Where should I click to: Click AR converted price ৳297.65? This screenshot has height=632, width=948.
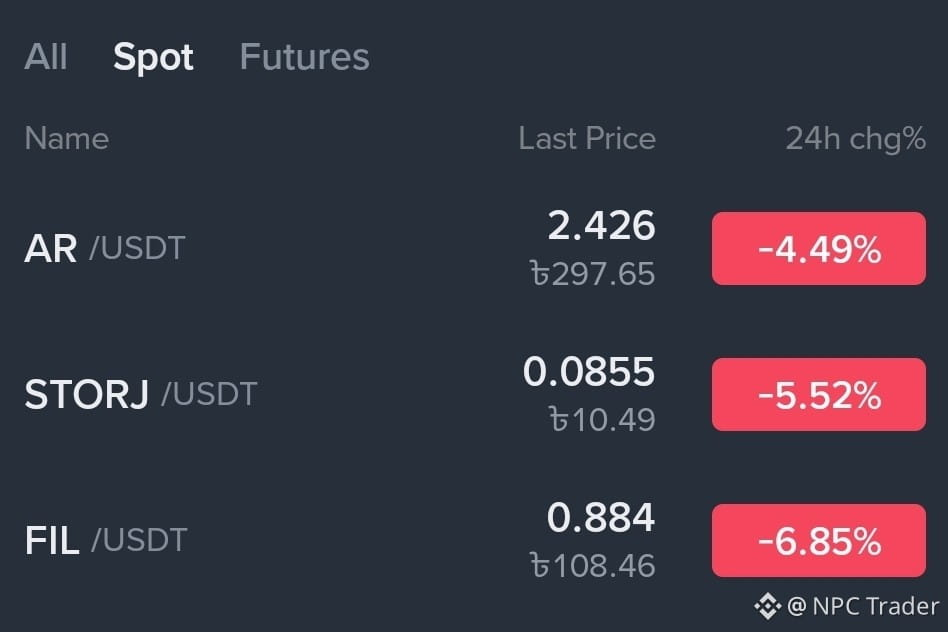(x=592, y=273)
